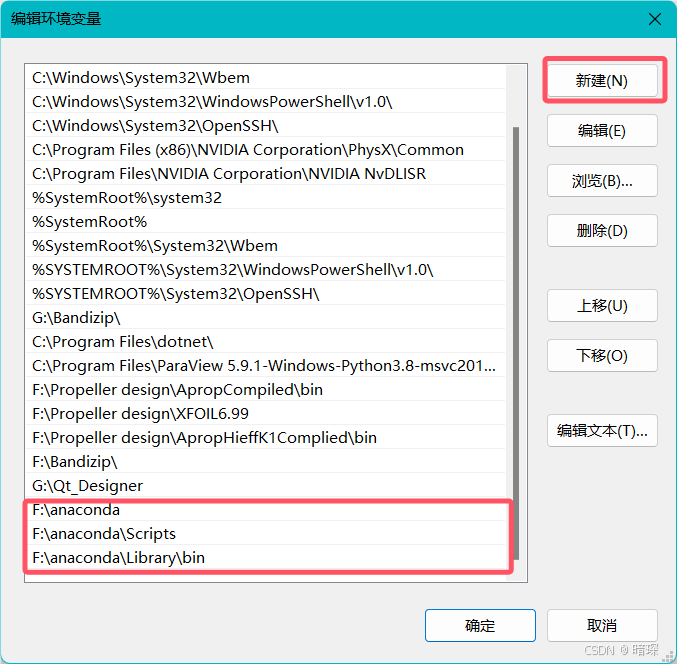Select the ParaView 5.9.1 path entry
677x664 pixels.
(266, 366)
